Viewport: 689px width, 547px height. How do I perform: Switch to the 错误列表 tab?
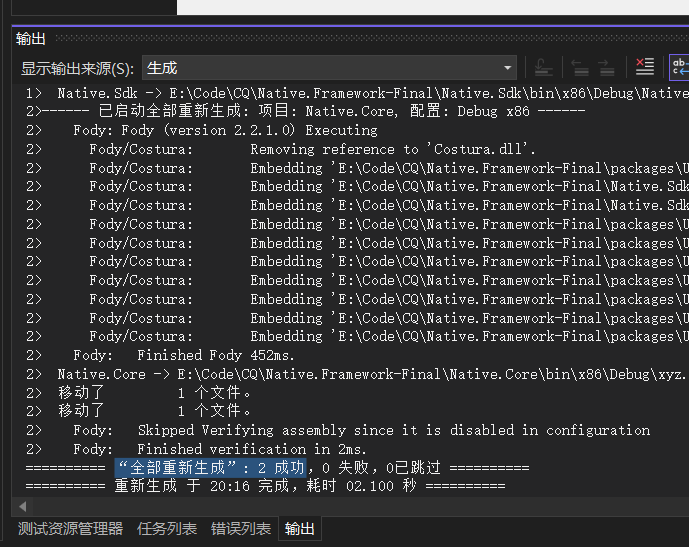[x=240, y=529]
